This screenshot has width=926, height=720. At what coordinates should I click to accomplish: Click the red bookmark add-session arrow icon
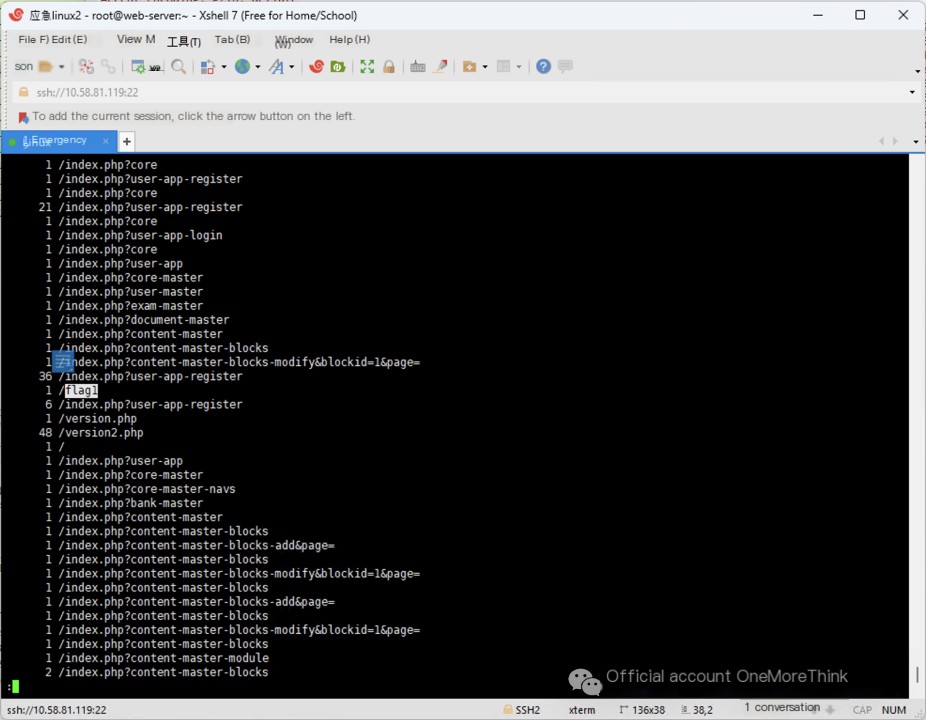pyautogui.click(x=23, y=118)
